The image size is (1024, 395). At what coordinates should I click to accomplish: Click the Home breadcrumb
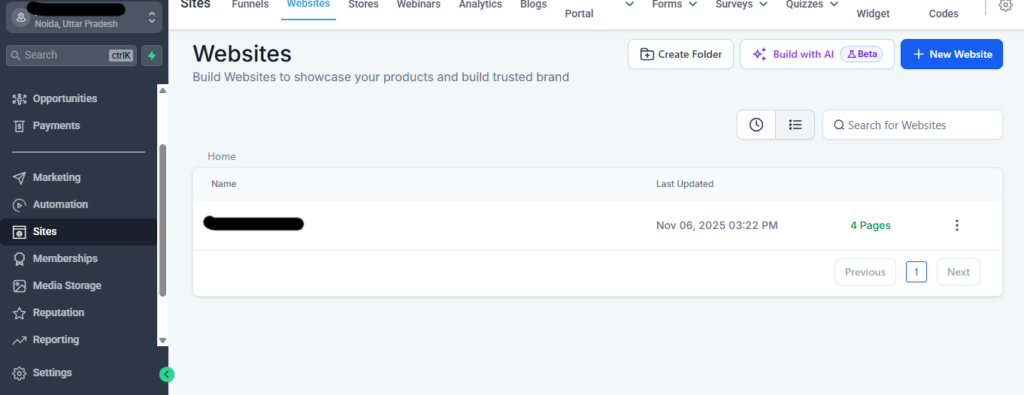tap(221, 157)
